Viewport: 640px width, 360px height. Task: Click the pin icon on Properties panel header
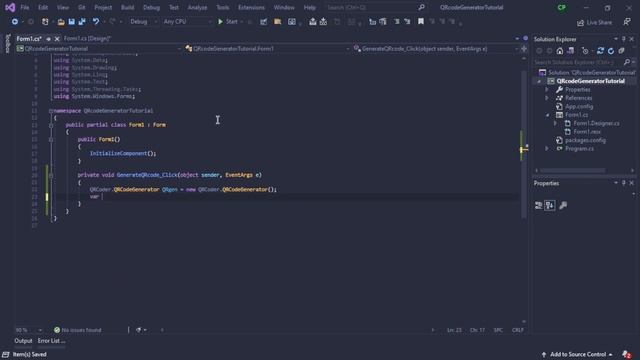pyautogui.click(x=624, y=183)
